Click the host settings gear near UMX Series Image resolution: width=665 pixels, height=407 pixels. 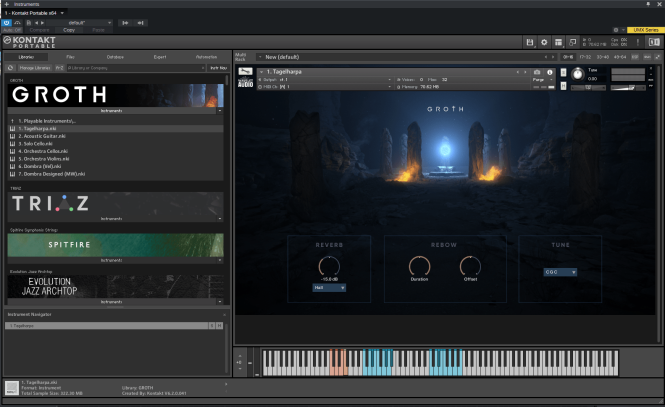[x=616, y=30]
